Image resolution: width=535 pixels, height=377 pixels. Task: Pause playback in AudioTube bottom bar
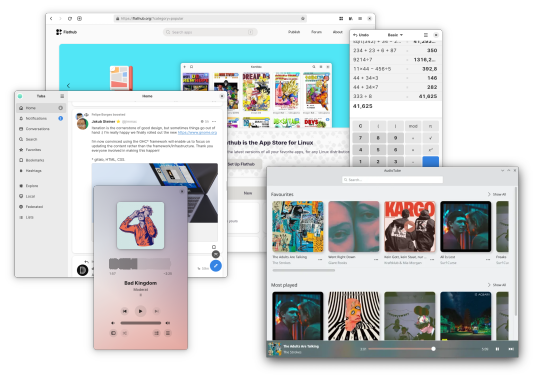point(497,349)
